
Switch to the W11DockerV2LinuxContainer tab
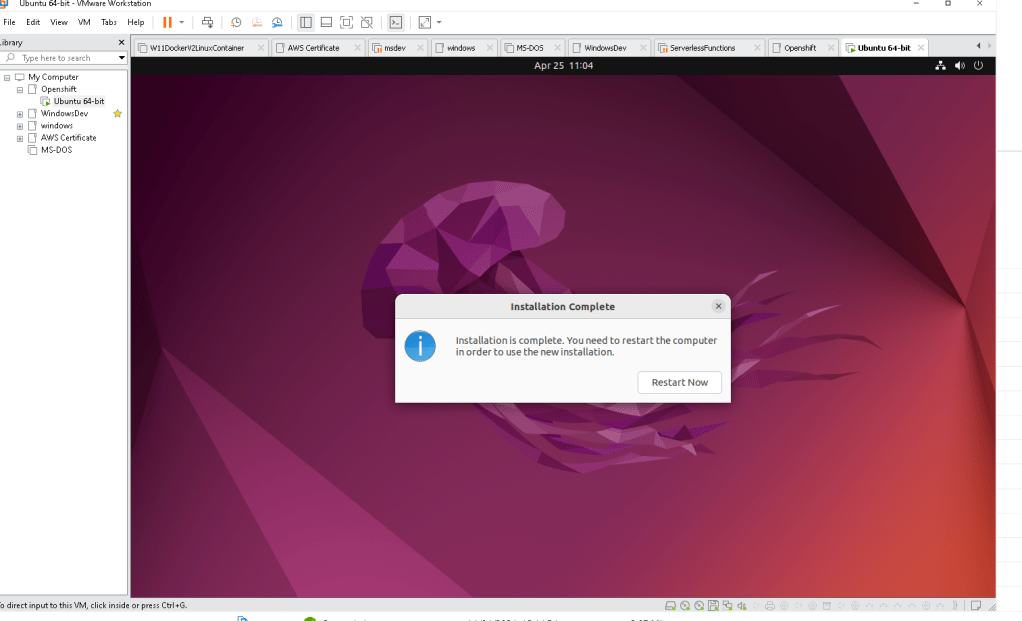tap(196, 48)
